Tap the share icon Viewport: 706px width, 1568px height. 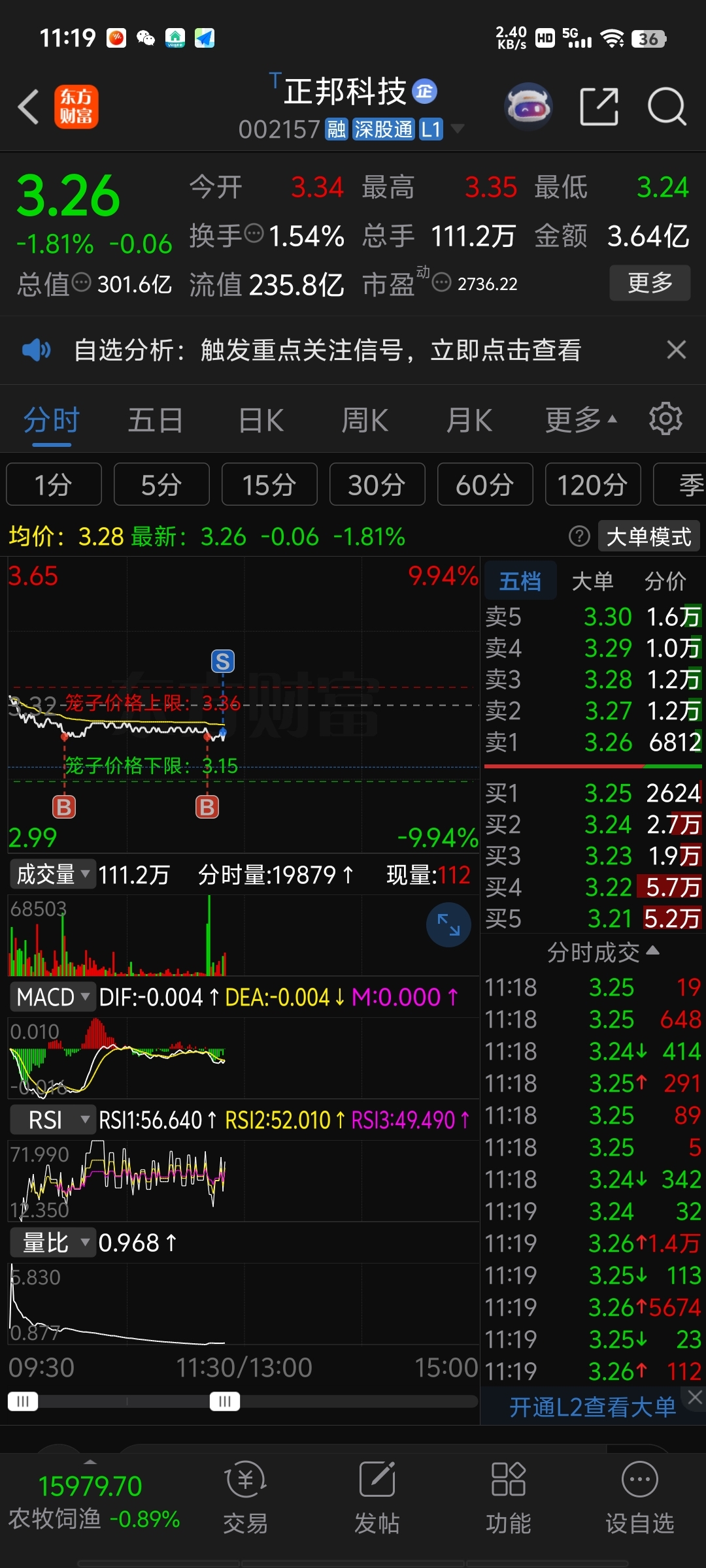point(599,106)
